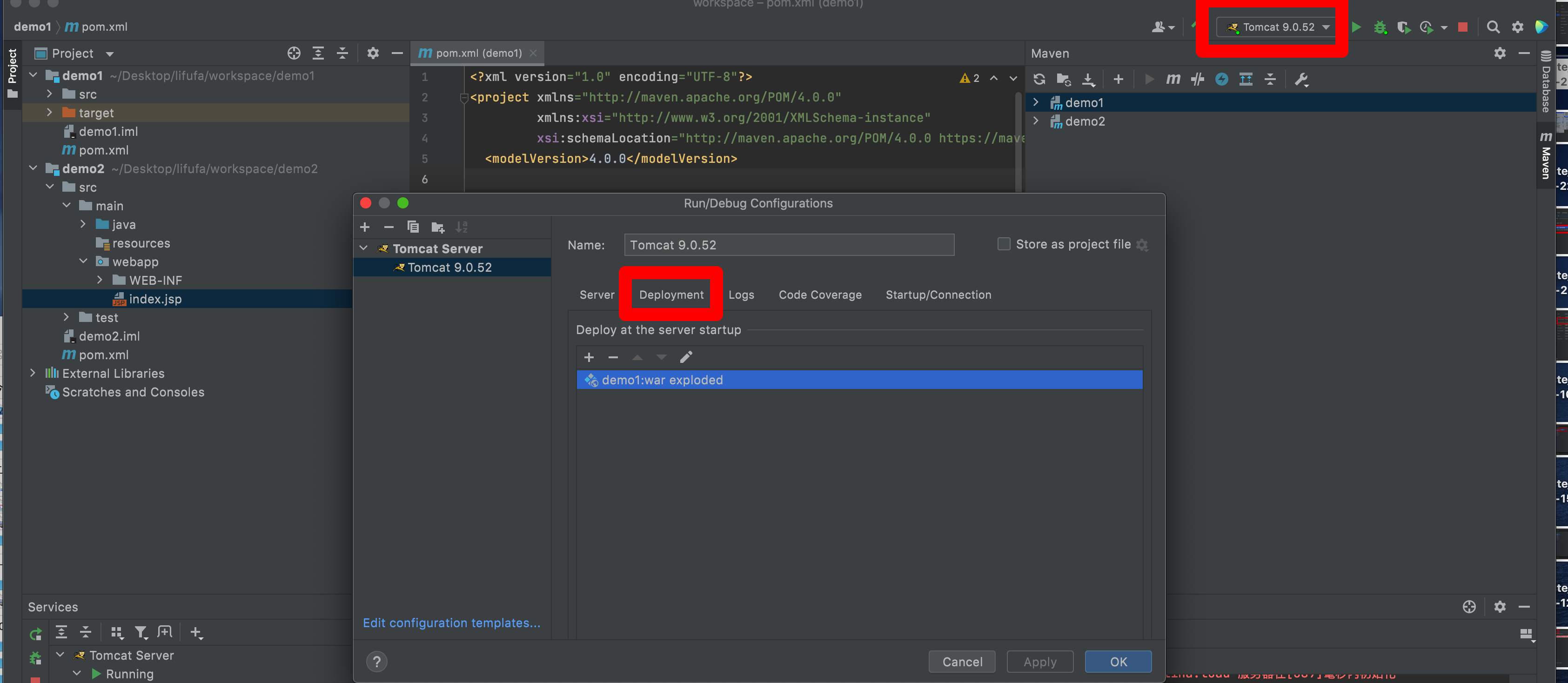Open IDE settings gear in top toolbar
The image size is (1568, 683).
click(1517, 27)
